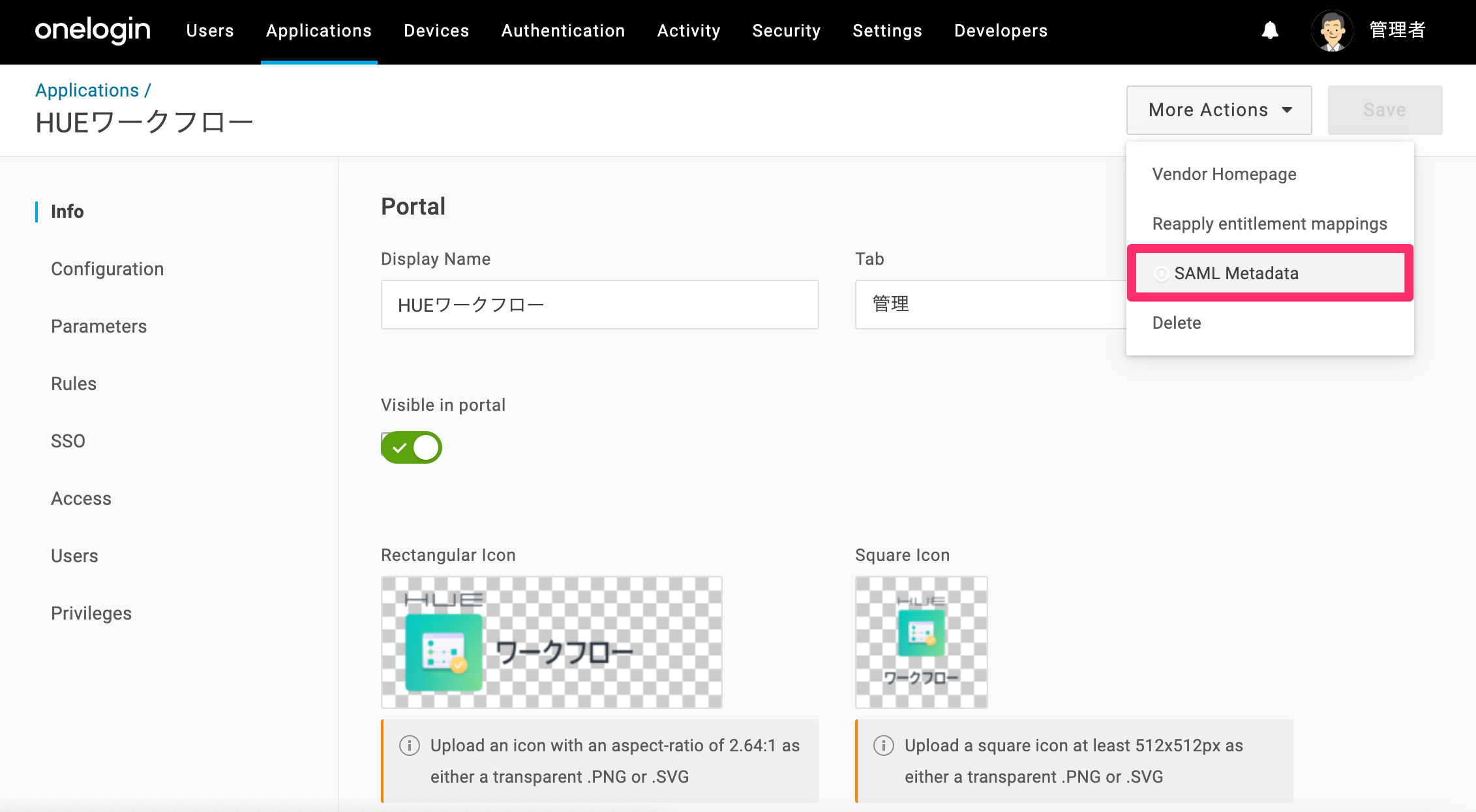Click the rectangular HUE workflow icon image
Screen dimensions: 1476x812
[552, 642]
